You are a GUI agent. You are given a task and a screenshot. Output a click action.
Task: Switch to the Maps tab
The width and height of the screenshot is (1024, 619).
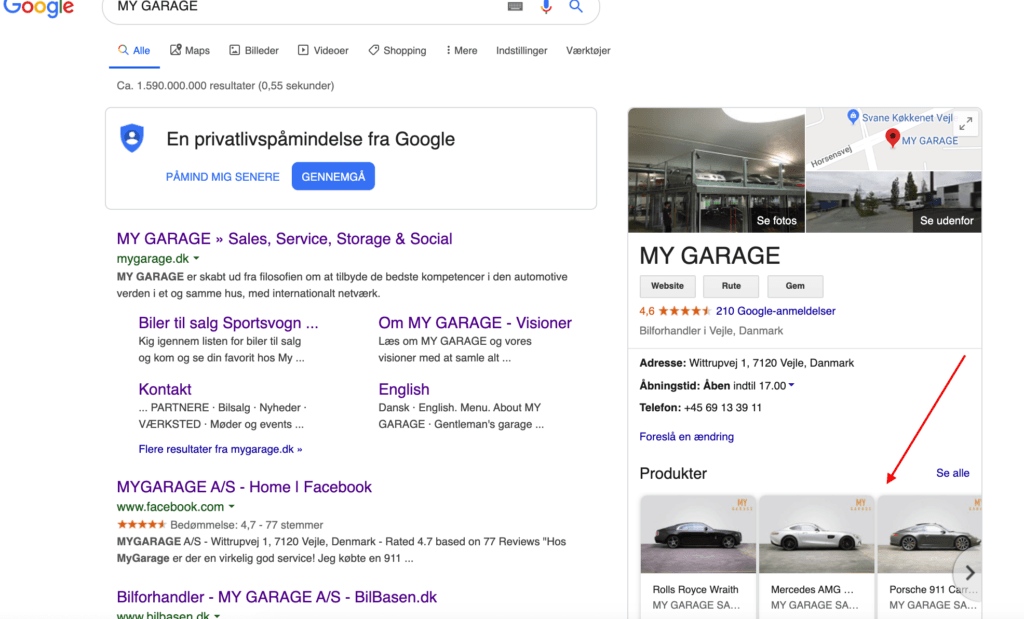190,50
